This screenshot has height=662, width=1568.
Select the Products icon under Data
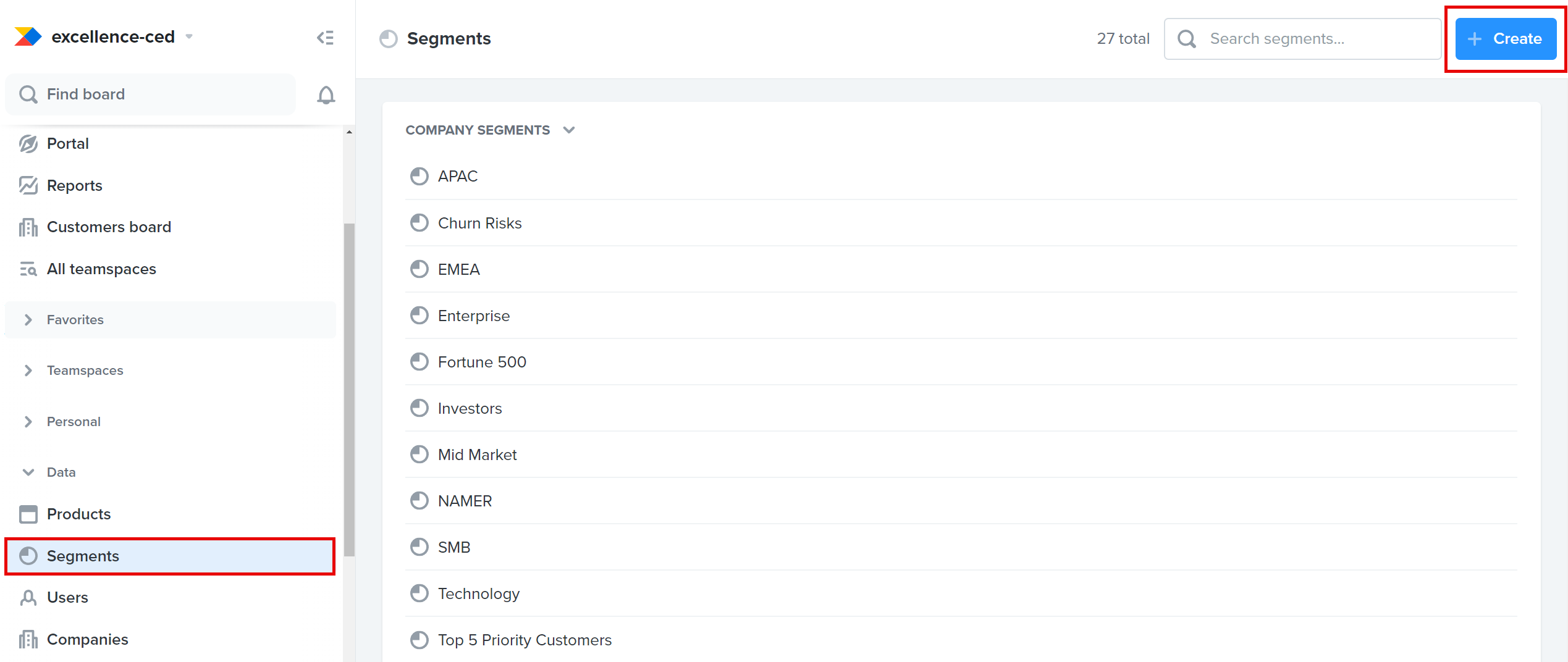pyautogui.click(x=28, y=513)
